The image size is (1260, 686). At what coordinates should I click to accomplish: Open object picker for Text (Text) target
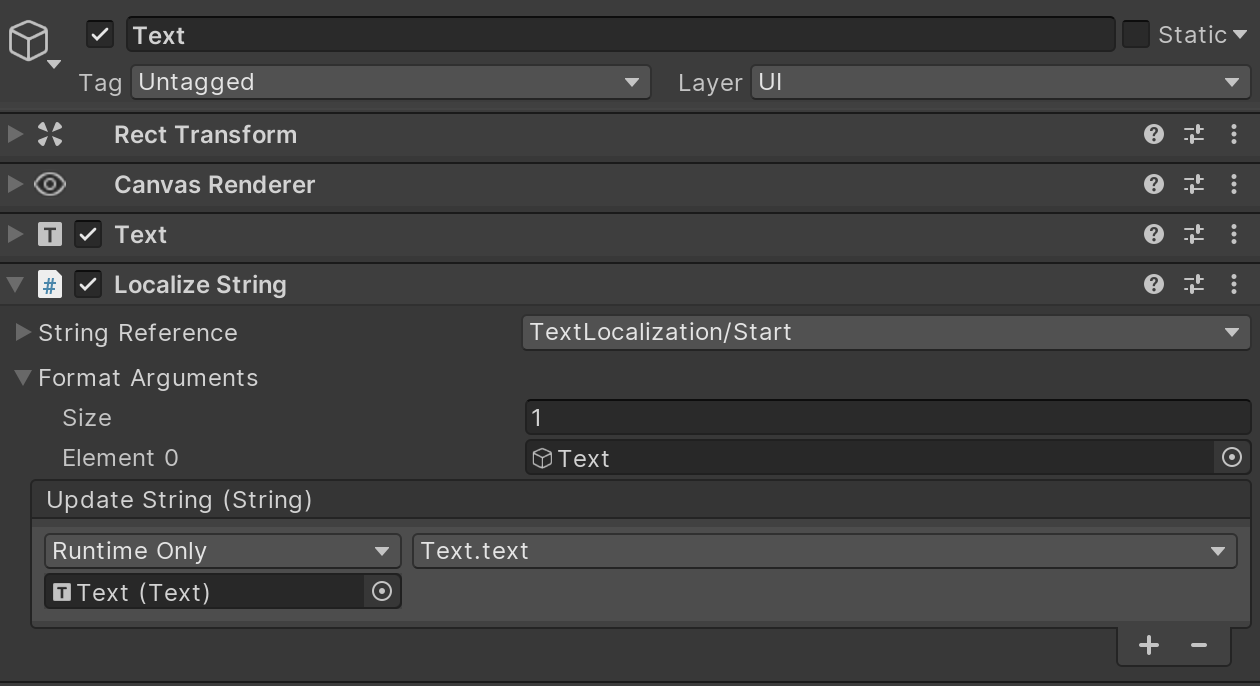(x=382, y=592)
